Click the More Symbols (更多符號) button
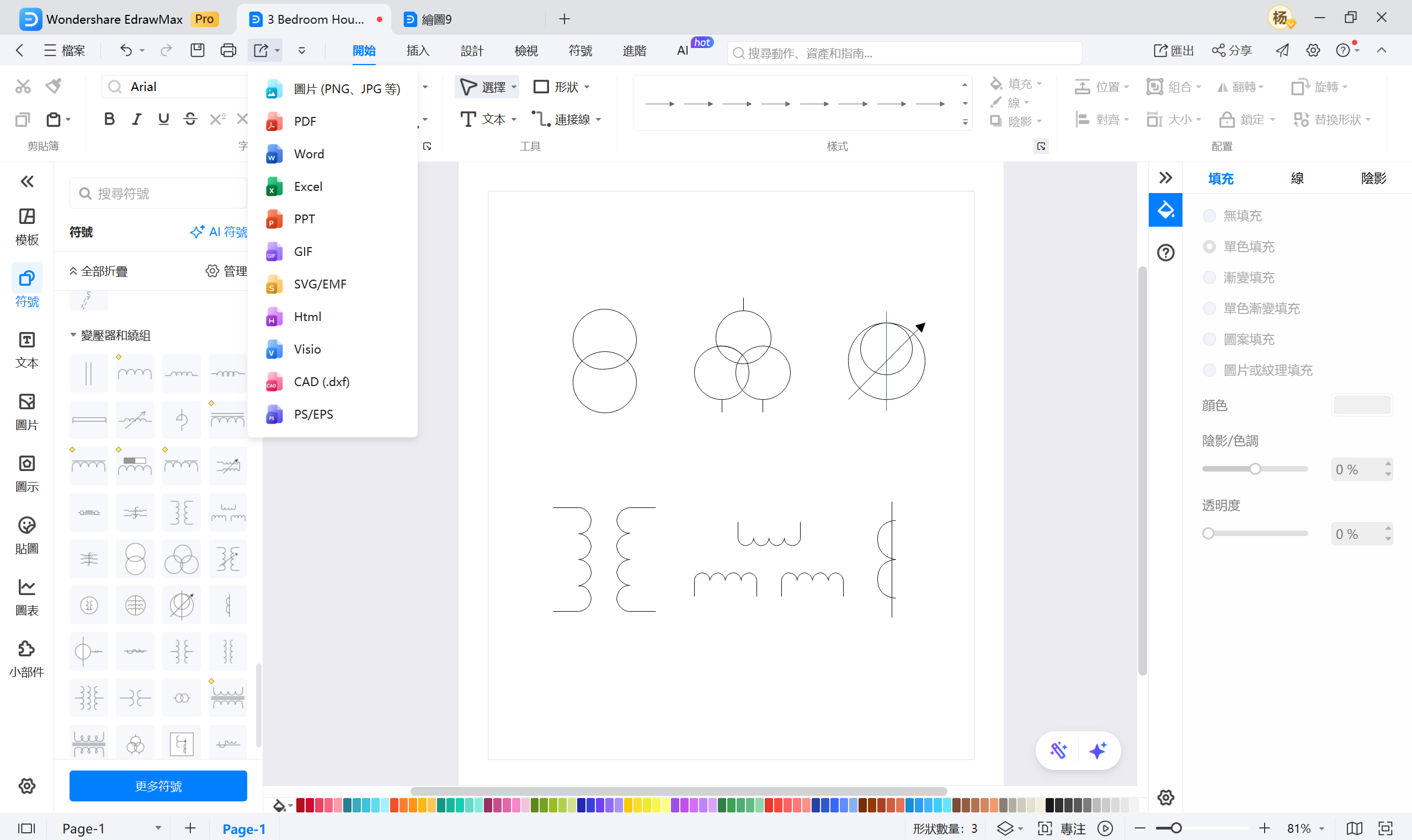Viewport: 1412px width, 840px height. click(158, 785)
